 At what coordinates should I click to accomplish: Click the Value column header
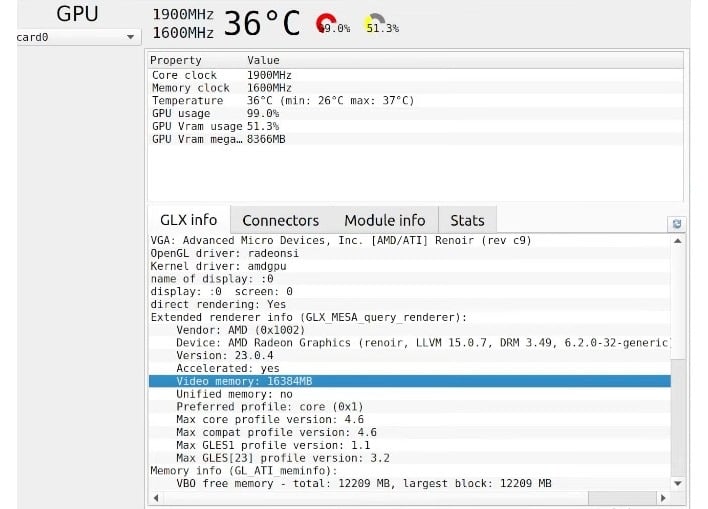click(x=464, y=60)
